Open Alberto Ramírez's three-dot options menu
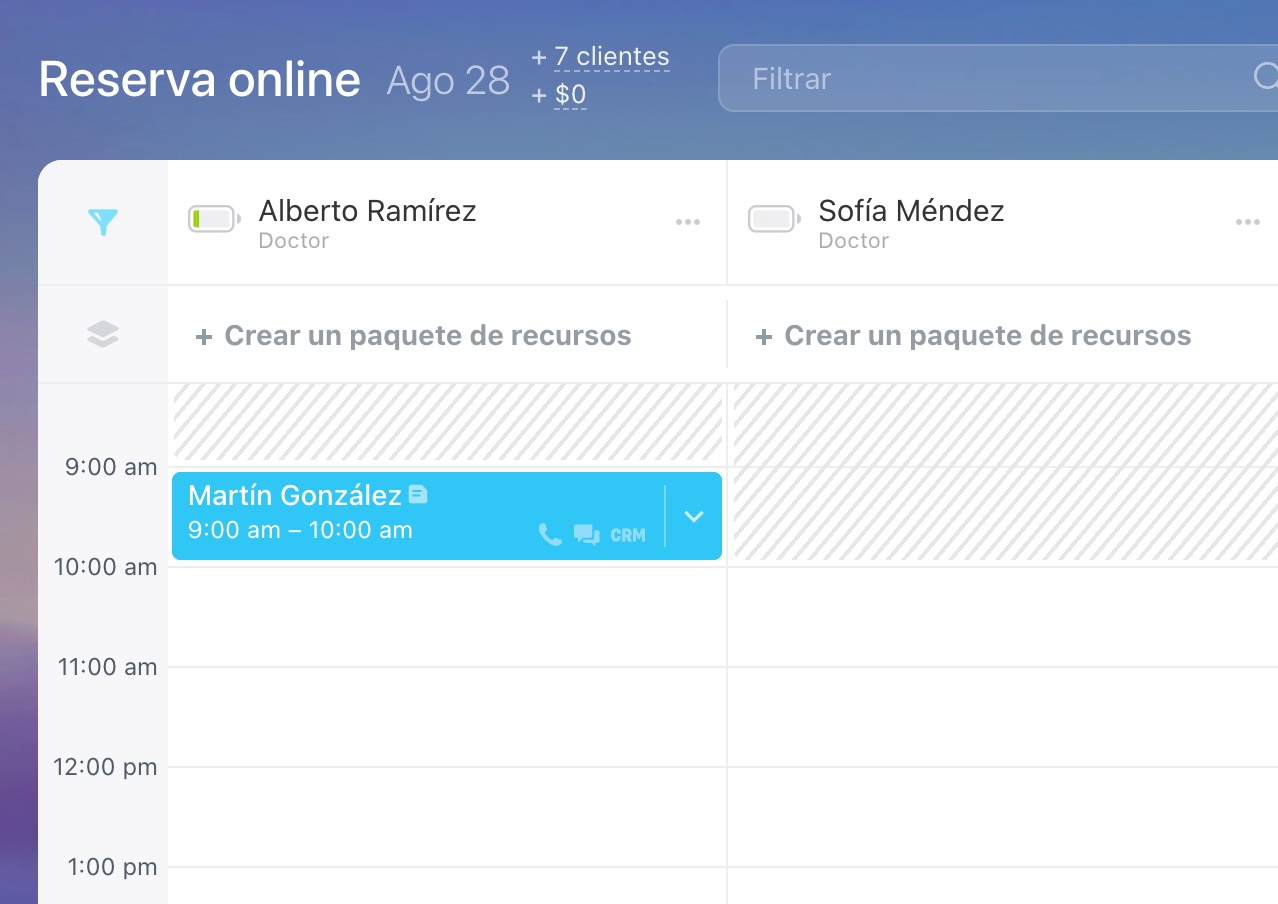The width and height of the screenshot is (1278, 904). [x=687, y=222]
